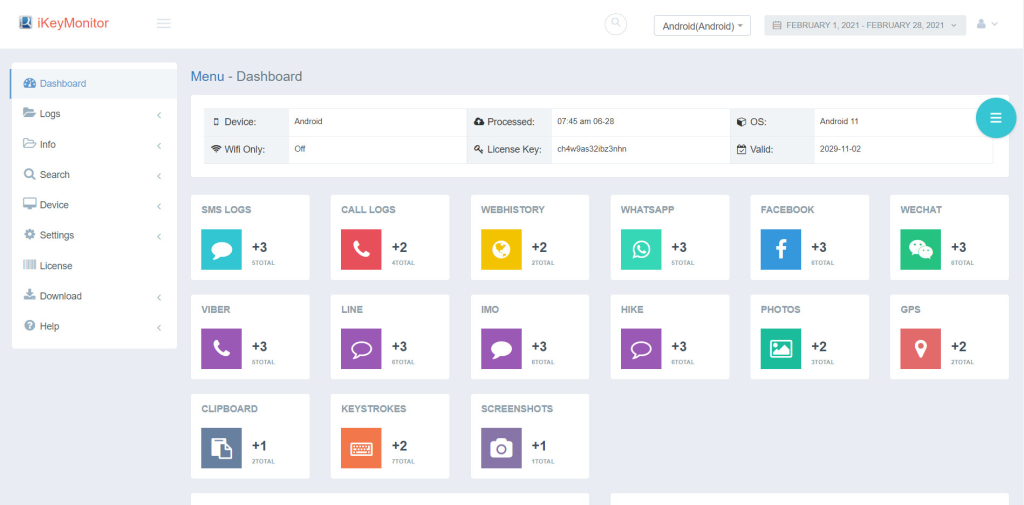Click the WhatsApp green icon
1024x505 pixels.
click(x=641, y=250)
